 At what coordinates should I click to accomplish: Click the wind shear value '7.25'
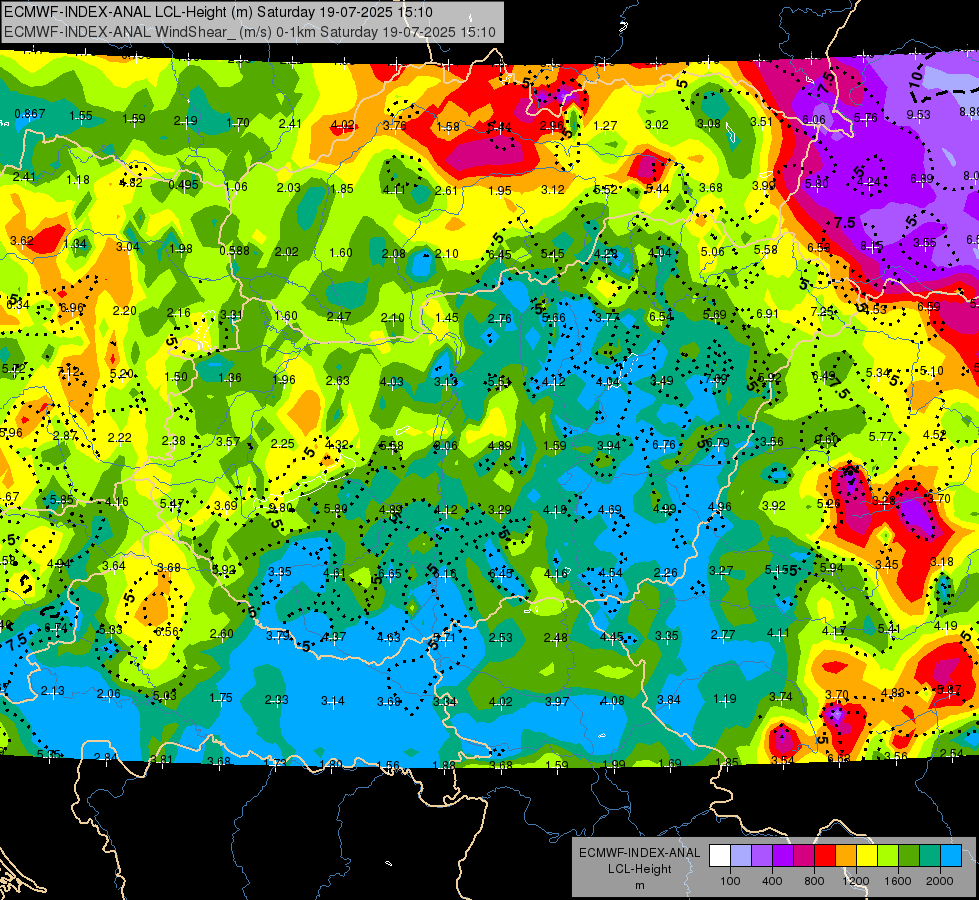(x=822, y=311)
